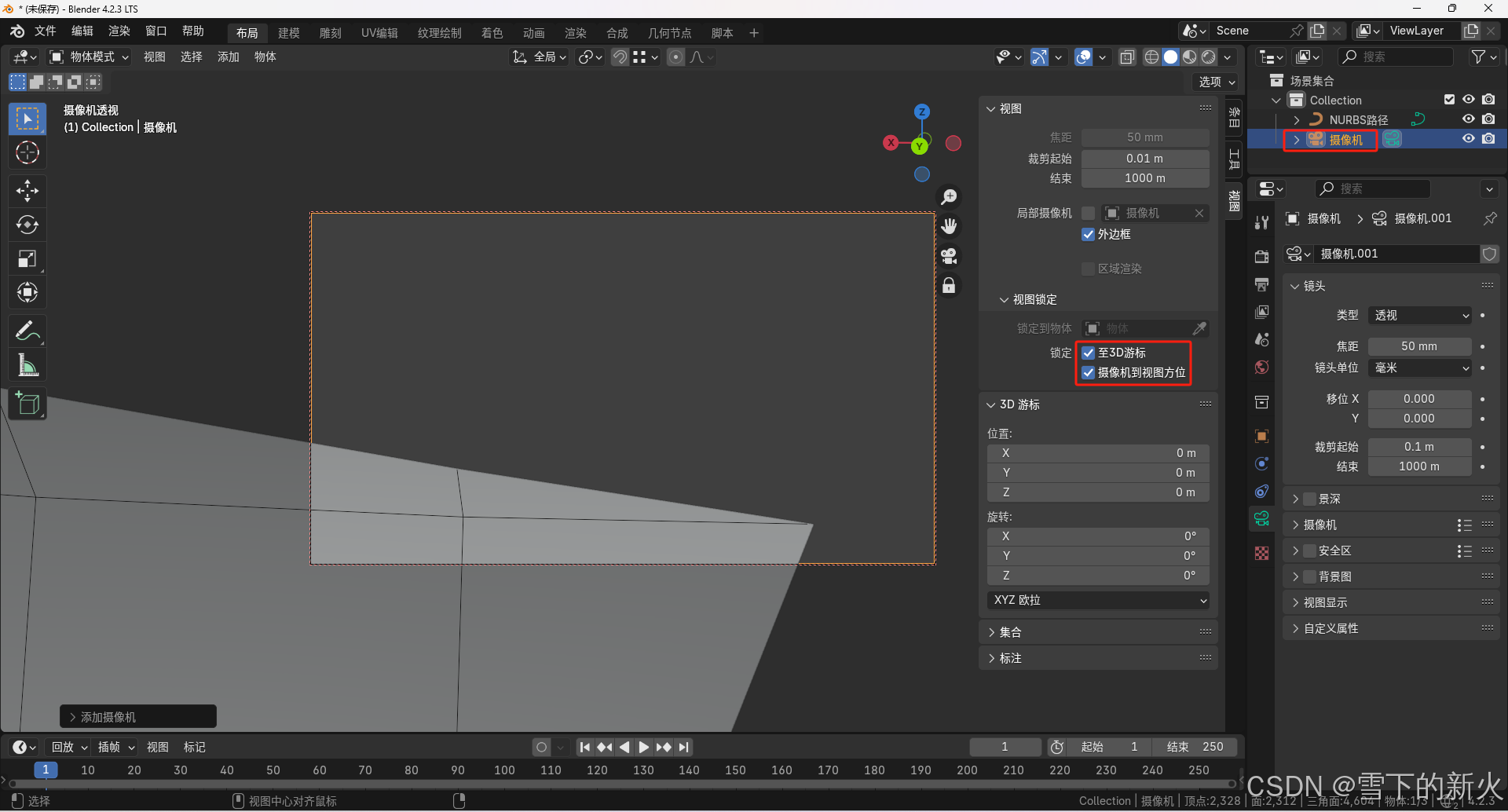Activate the 3D Cursor tool
Screen dimensions: 1508x812
click(27, 152)
